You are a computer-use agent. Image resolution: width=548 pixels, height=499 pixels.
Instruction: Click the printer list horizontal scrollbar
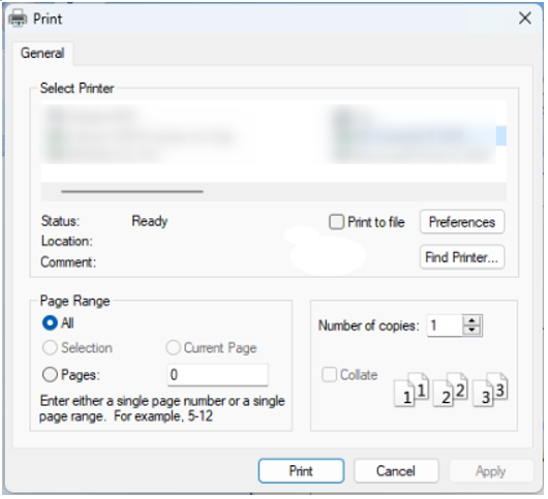point(273,191)
